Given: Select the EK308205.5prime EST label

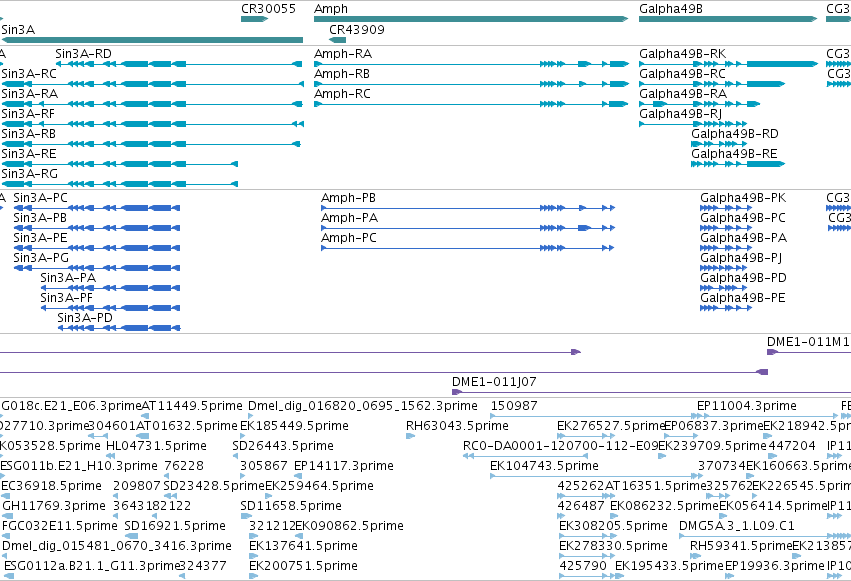Looking at the screenshot, I should (x=613, y=526).
